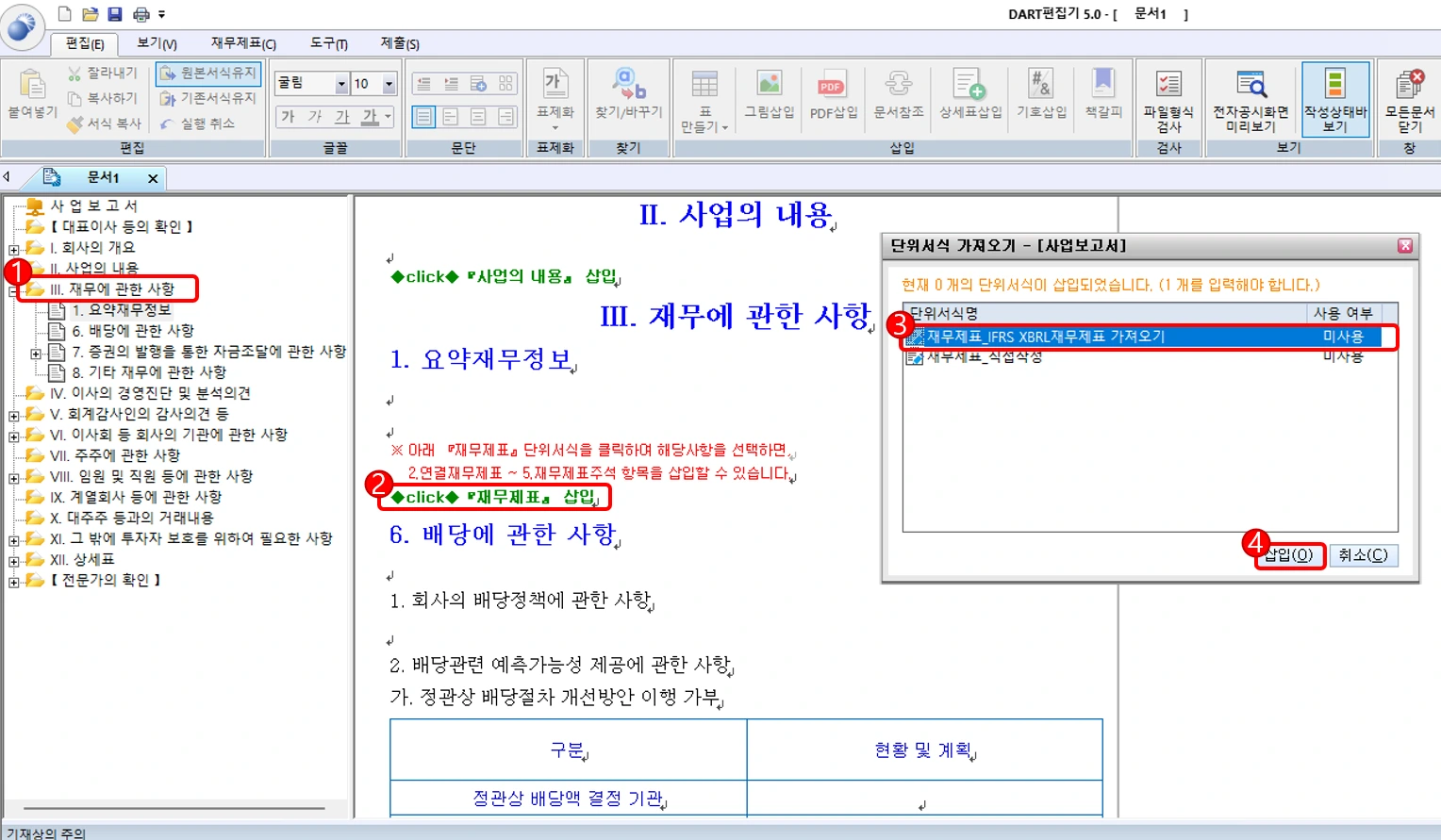Toggle 기존서식유지 paste option
1441x840 pixels.
(207, 98)
